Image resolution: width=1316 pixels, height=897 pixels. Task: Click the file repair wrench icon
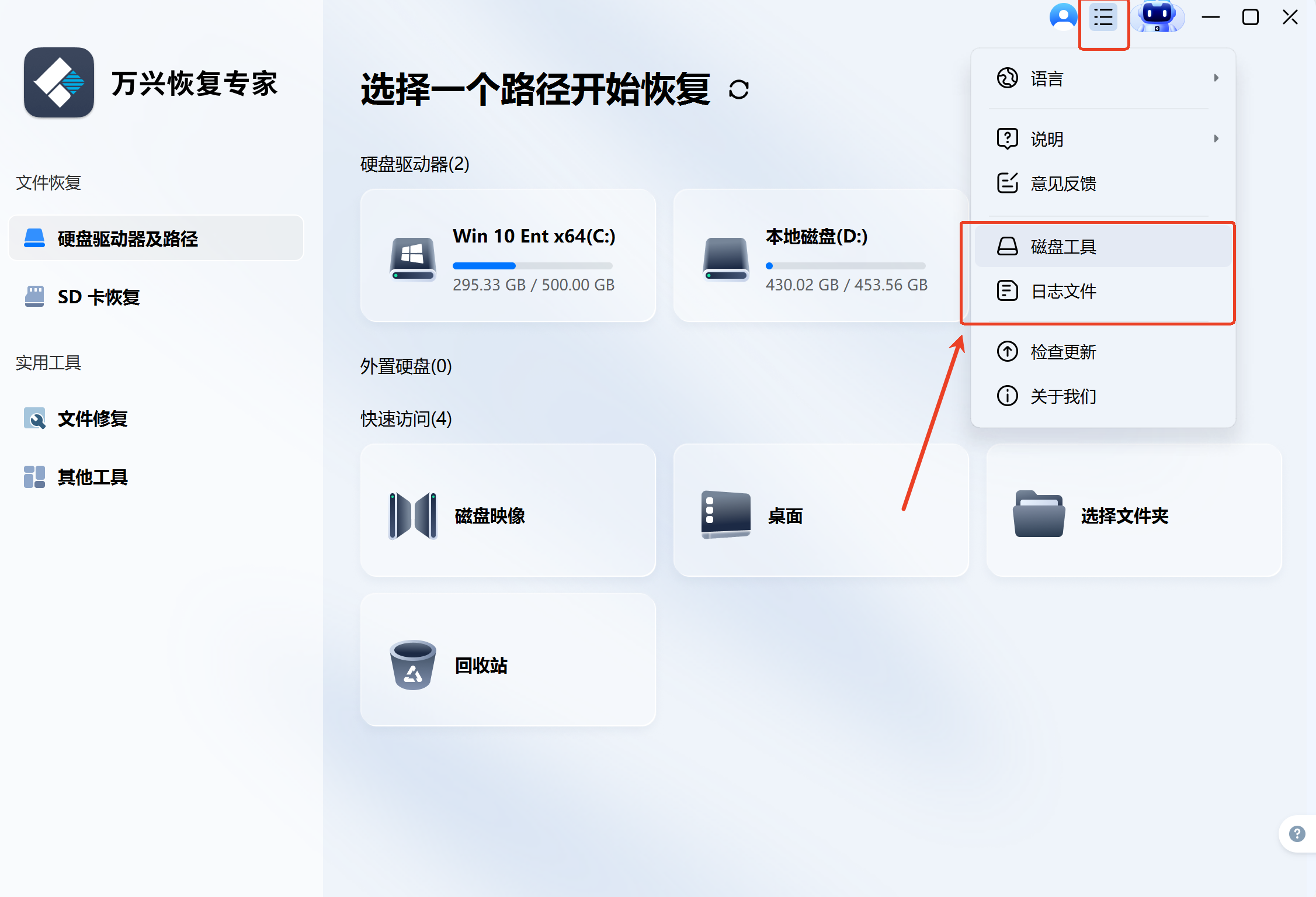pos(34,418)
